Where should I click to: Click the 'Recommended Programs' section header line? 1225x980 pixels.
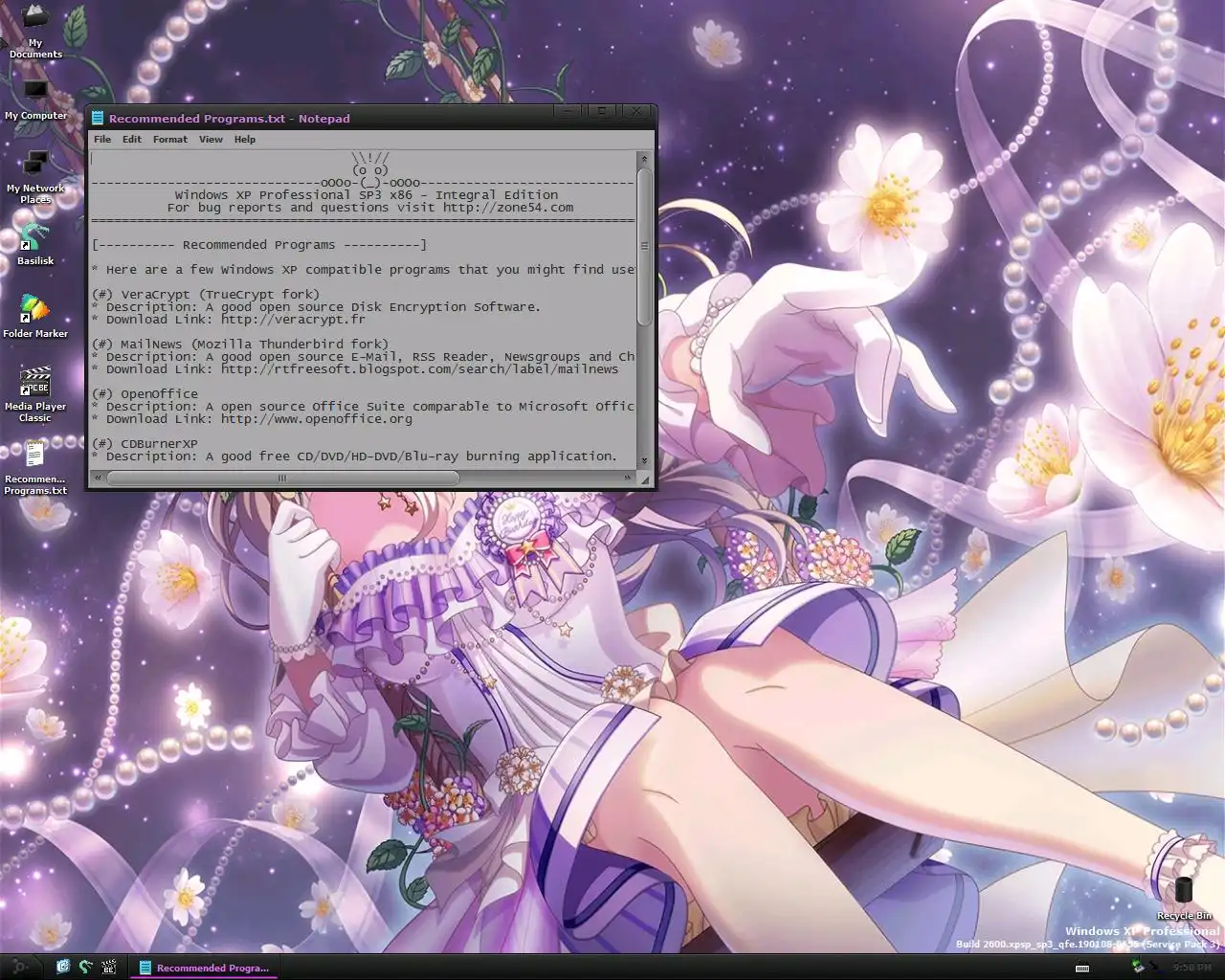[259, 245]
